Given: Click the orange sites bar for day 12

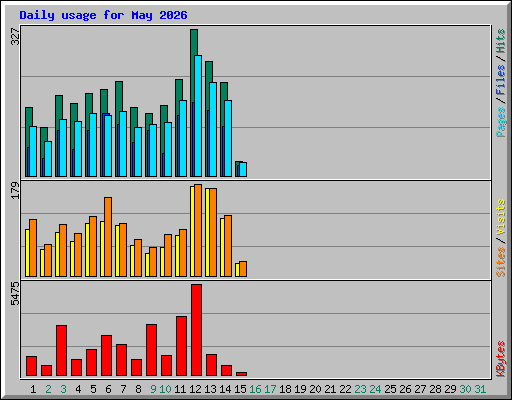Looking at the screenshot, I should pos(198,231).
